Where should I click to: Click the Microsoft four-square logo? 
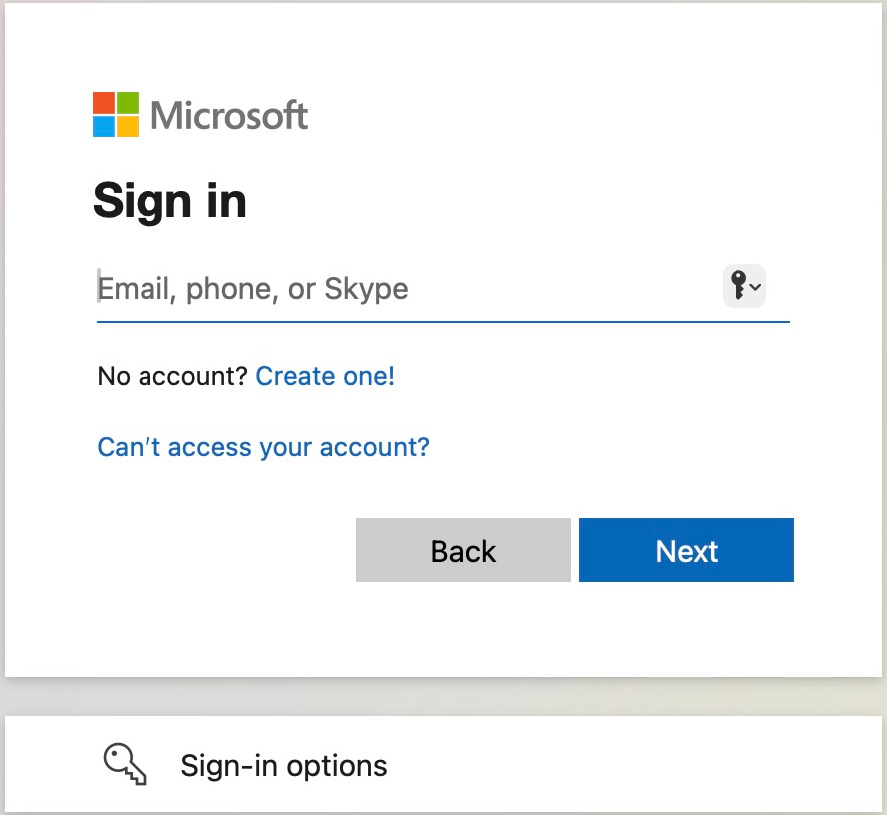(x=116, y=115)
